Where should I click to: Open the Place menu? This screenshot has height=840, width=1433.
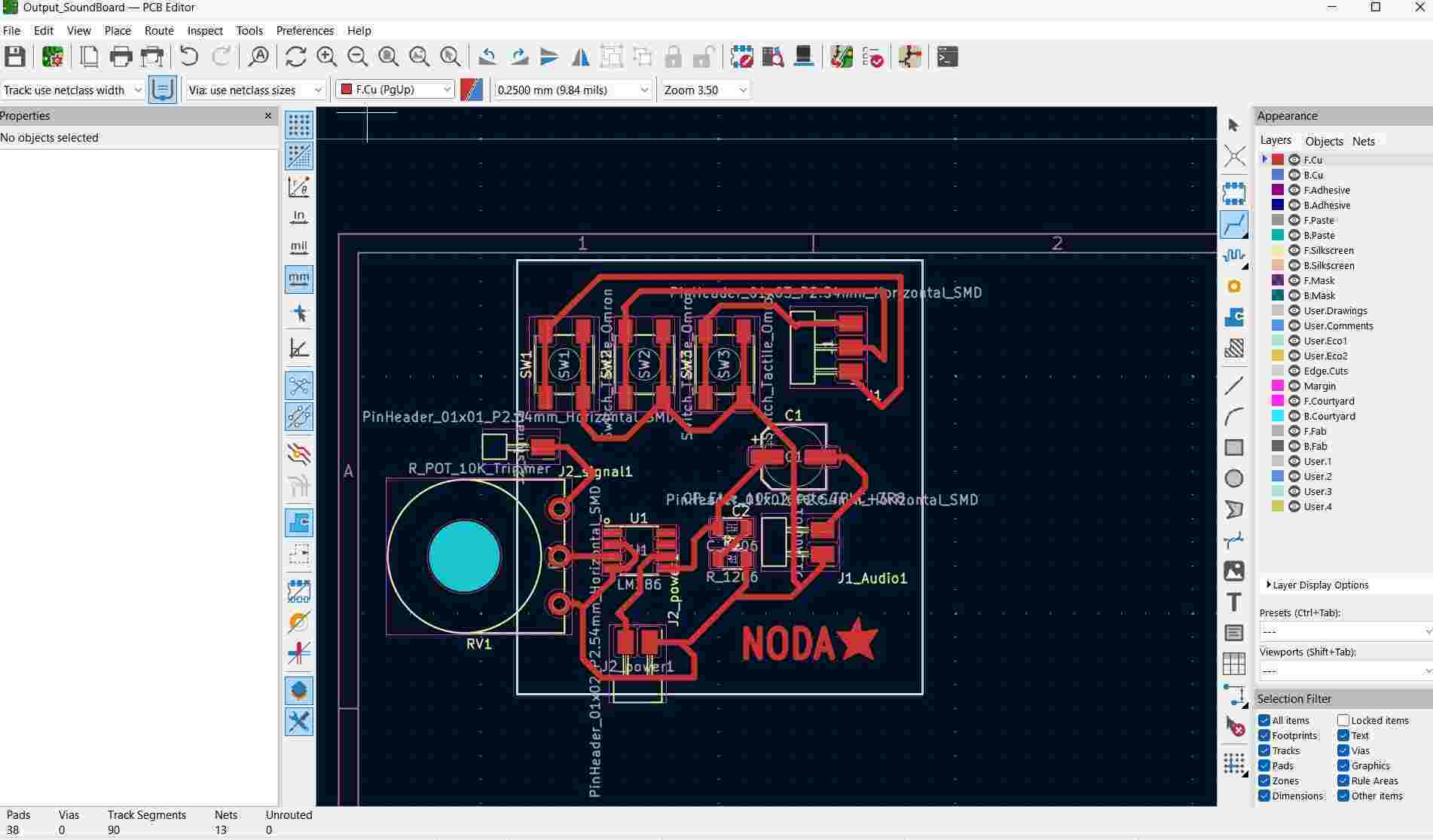pos(118,31)
